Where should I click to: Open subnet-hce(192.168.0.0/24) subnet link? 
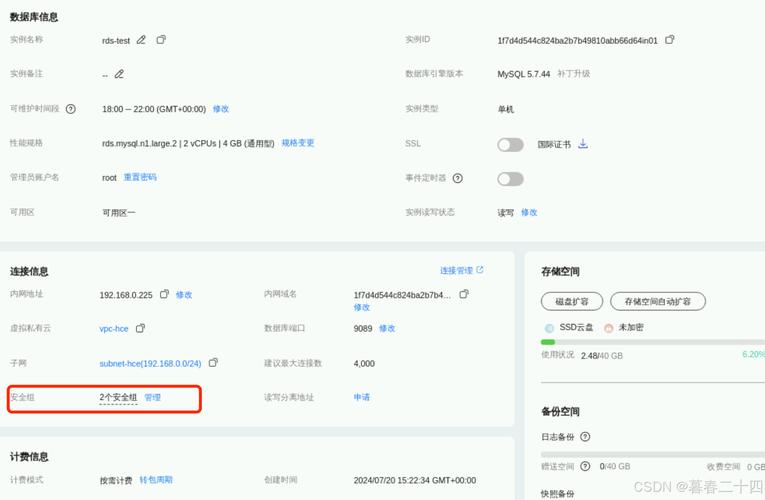click(x=150, y=363)
